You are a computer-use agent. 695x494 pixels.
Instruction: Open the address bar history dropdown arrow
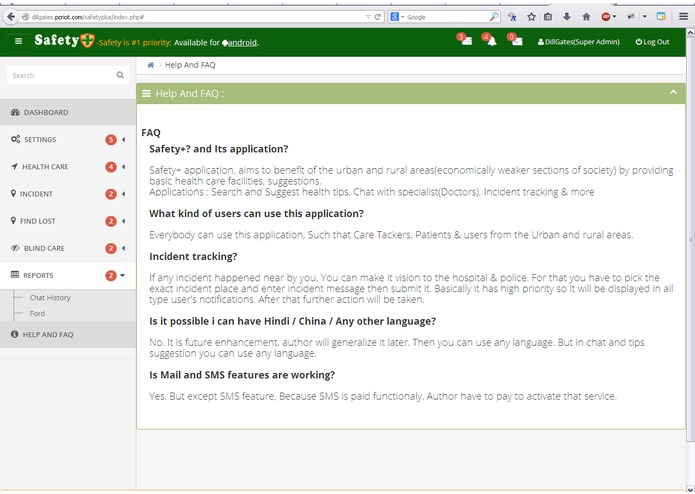[x=368, y=17]
